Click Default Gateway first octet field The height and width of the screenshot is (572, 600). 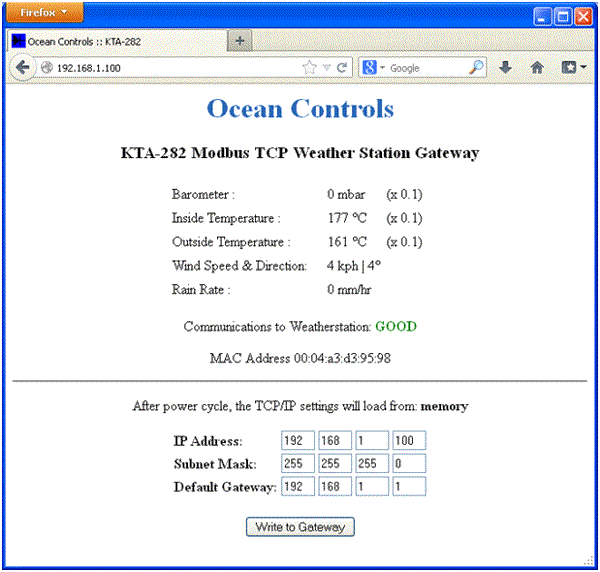pyautogui.click(x=298, y=486)
